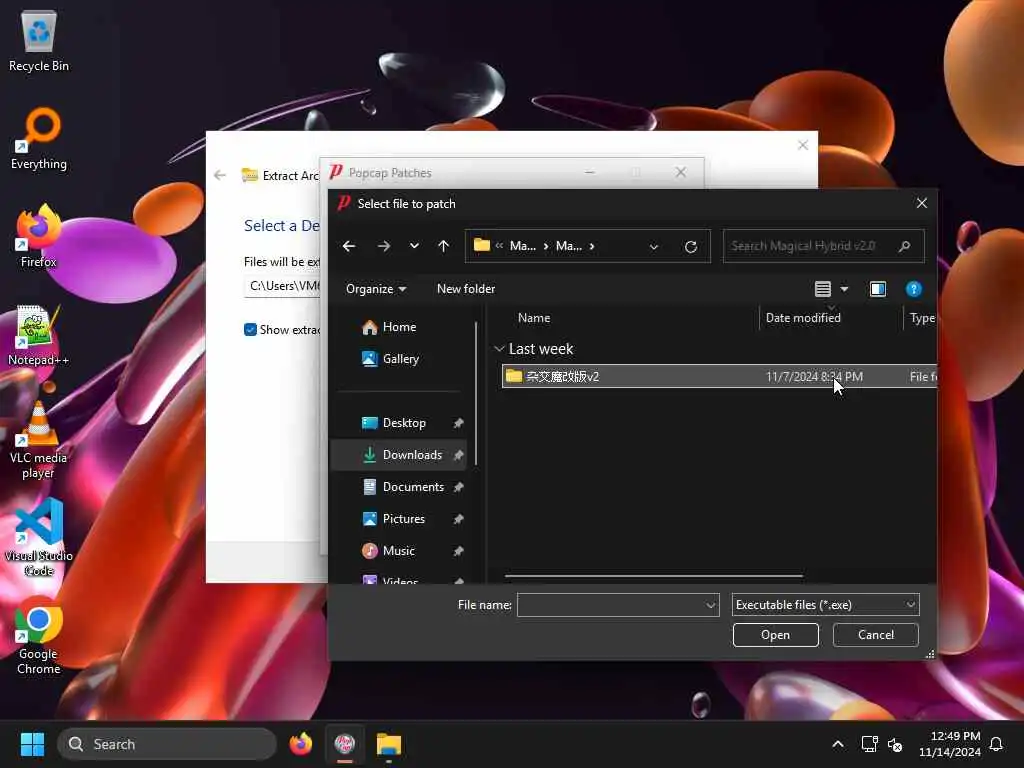The height and width of the screenshot is (768, 1024).
Task: Open Google Chrome desktop shortcut
Action: [x=39, y=637]
